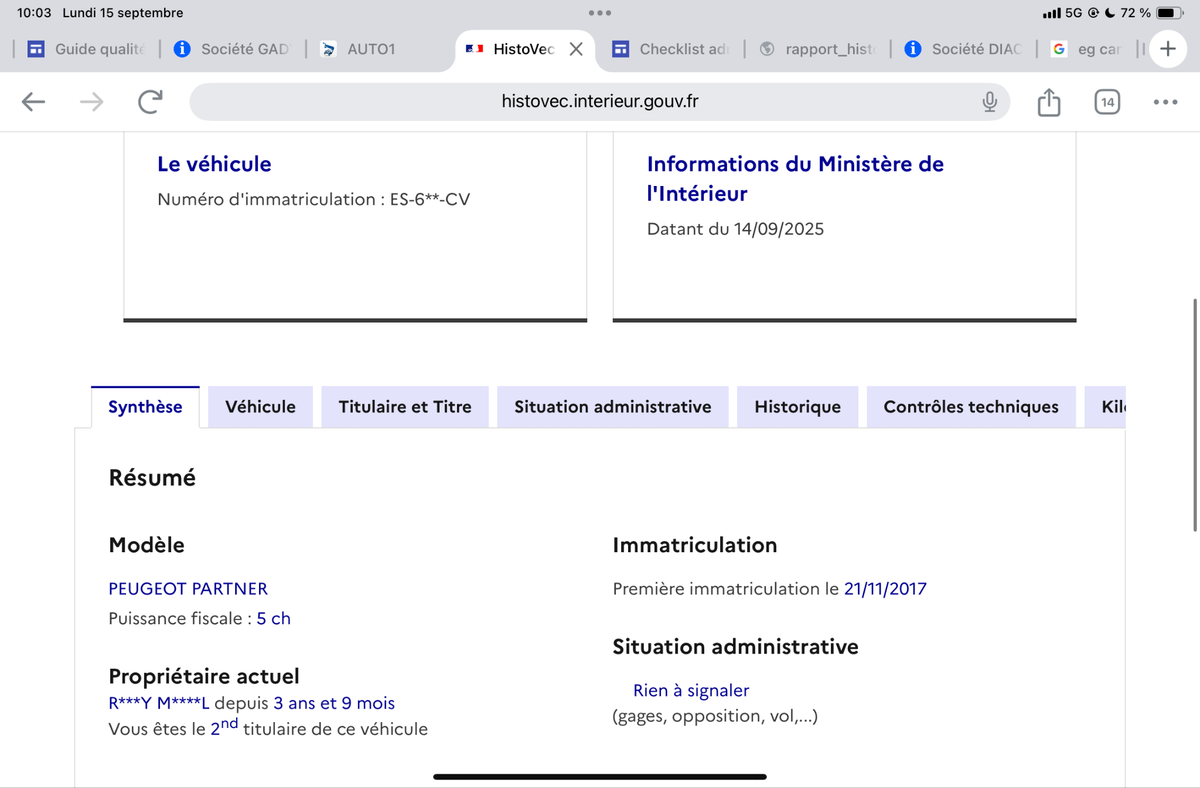The height and width of the screenshot is (788, 1200).
Task: Tap the home indicator bar at bottom
Action: tap(600, 776)
